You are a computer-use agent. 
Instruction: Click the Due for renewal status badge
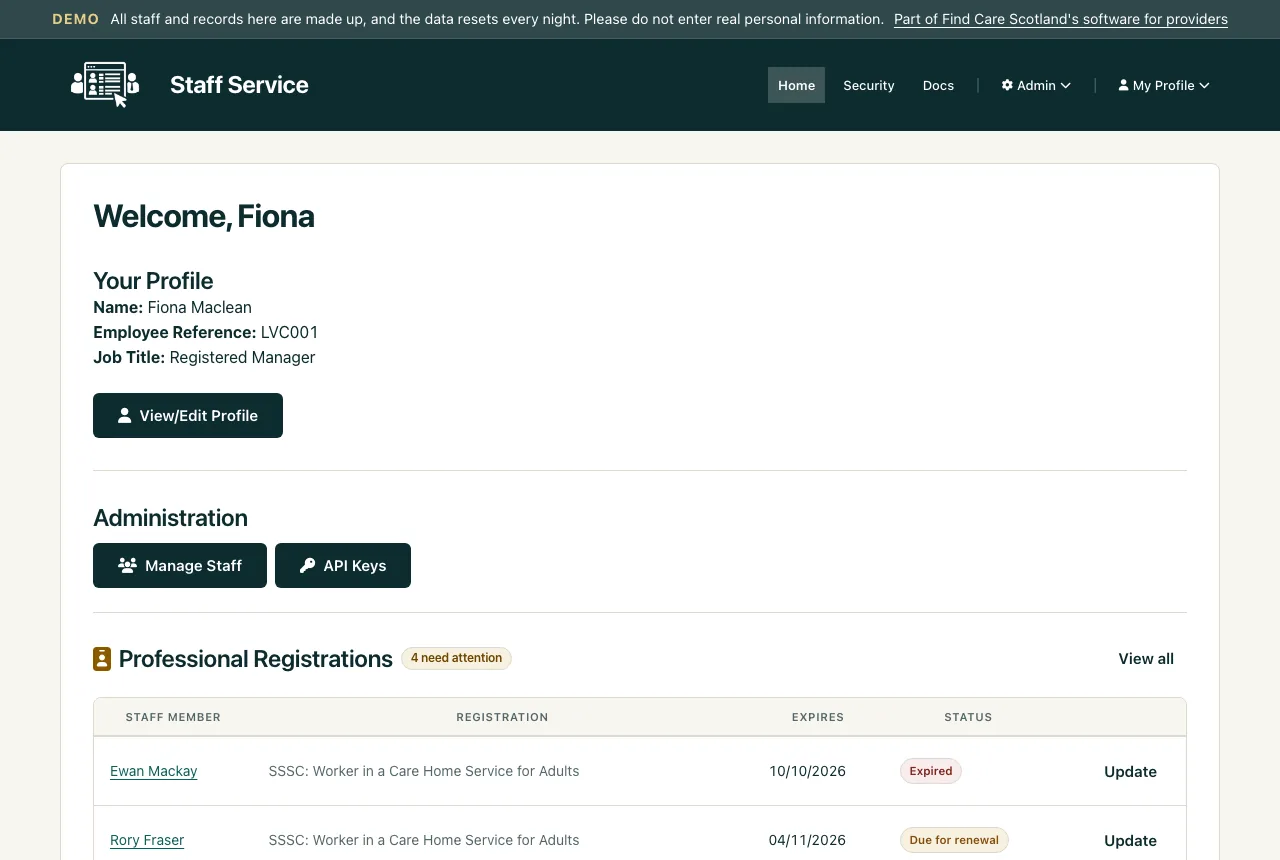click(x=954, y=840)
